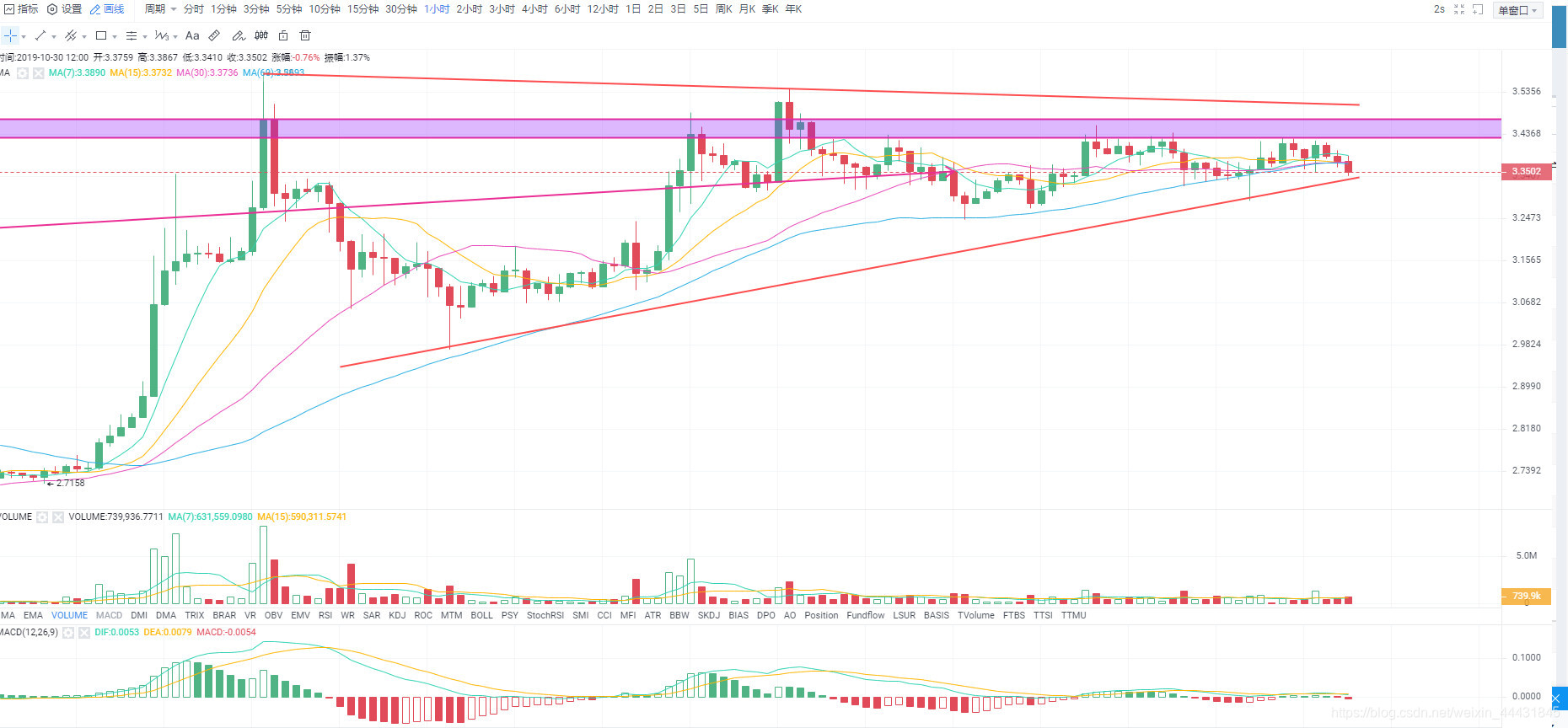Image resolution: width=1568 pixels, height=728 pixels.
Task: Toggle the MACD indicator tab
Action: 109,616
